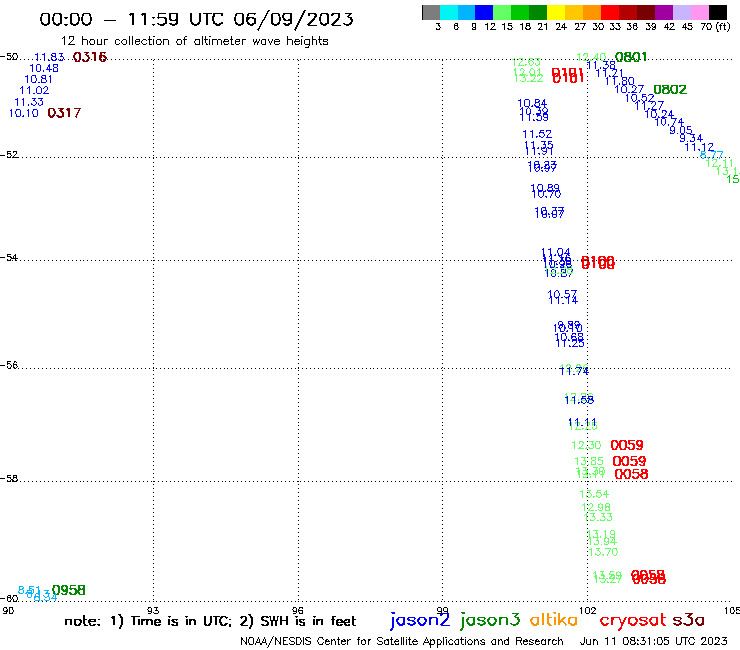Click the '99' longitude axis label

point(442,610)
